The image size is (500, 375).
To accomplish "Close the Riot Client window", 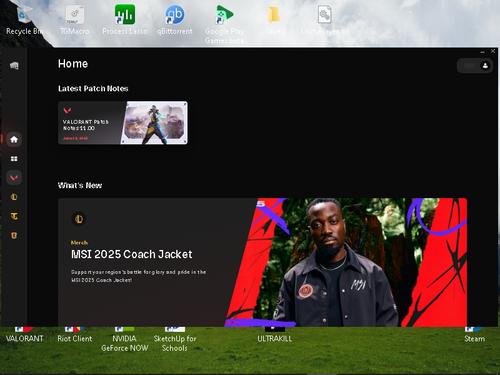I will [x=493, y=51].
